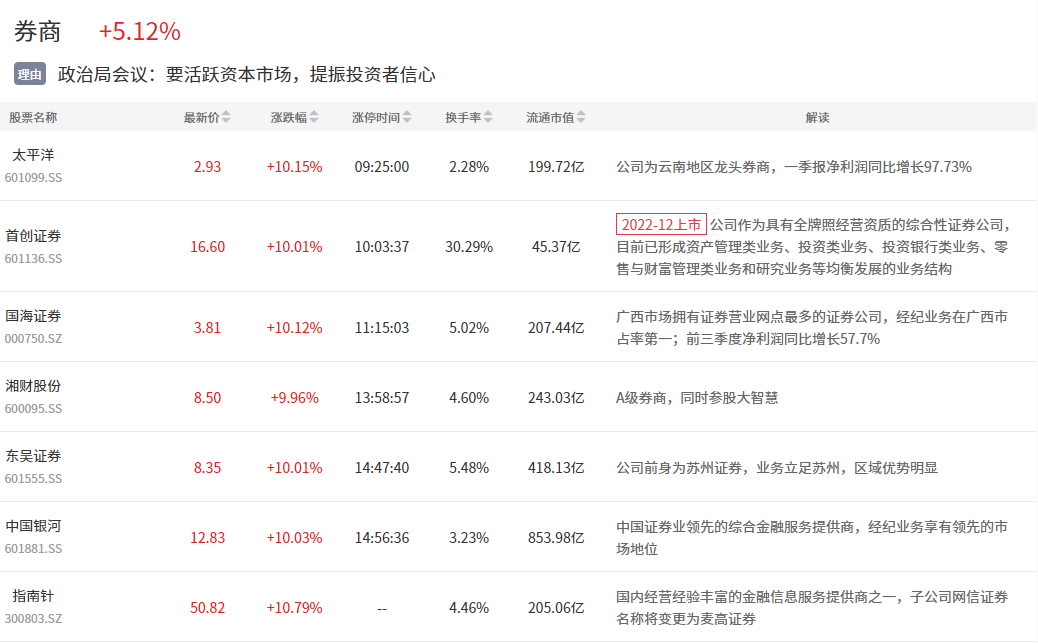
Task: Open stock 中国银河
Action: pyautogui.click(x=33, y=526)
